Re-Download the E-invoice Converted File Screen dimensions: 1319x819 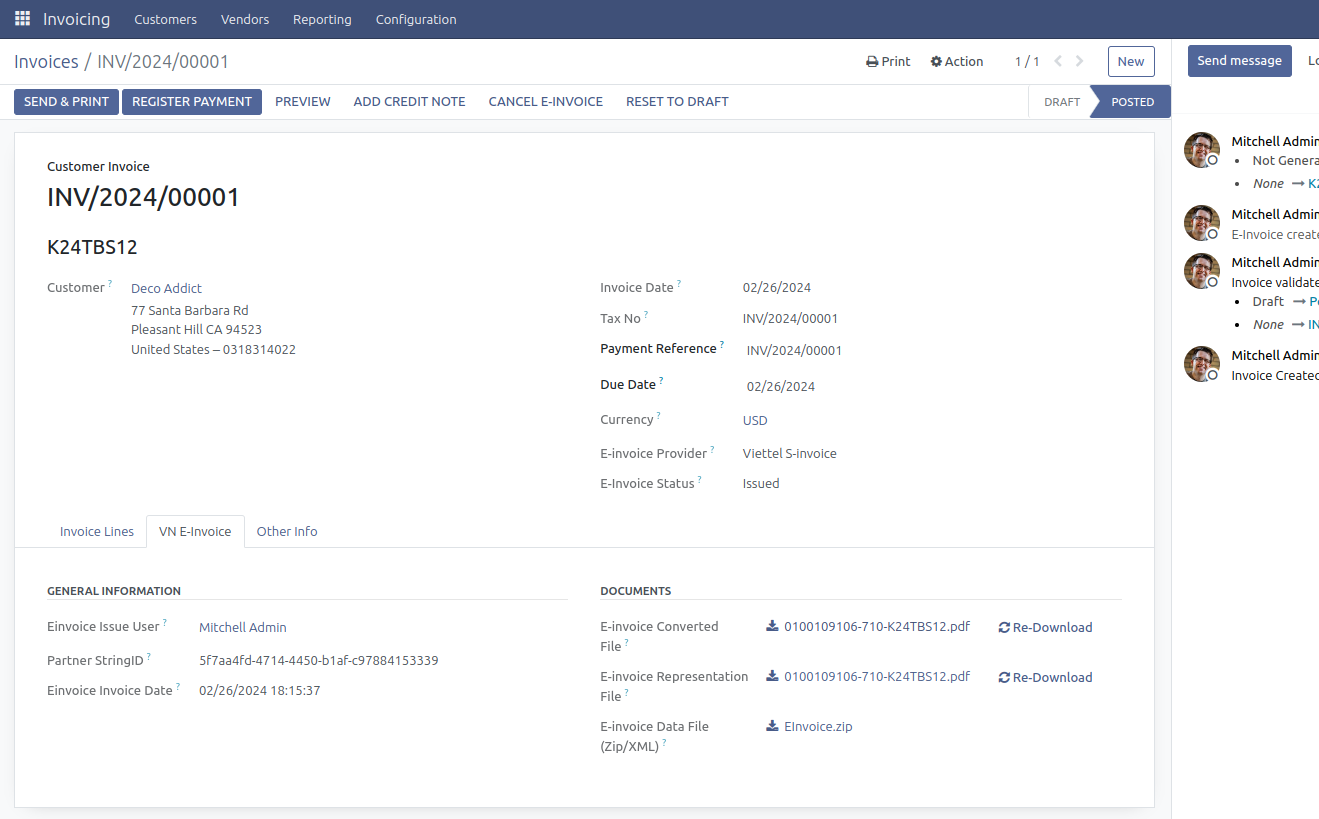click(x=1045, y=628)
